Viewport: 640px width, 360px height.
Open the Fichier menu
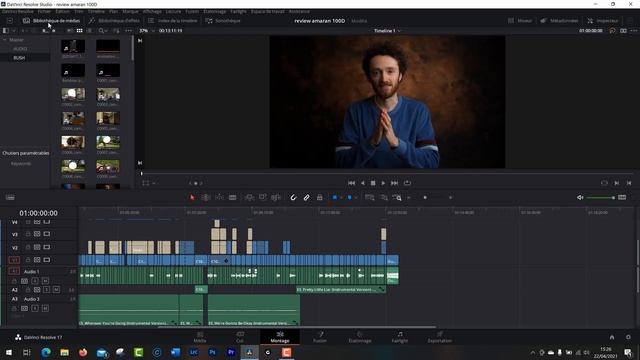[x=44, y=11]
